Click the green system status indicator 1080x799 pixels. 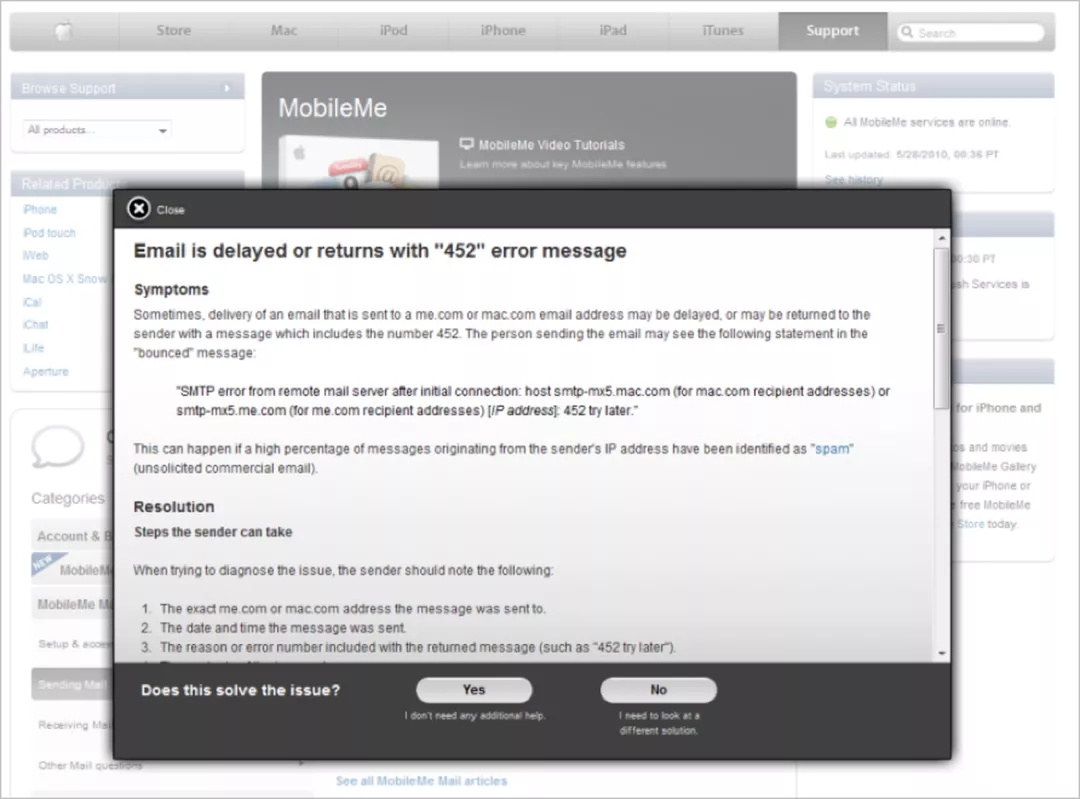click(831, 122)
